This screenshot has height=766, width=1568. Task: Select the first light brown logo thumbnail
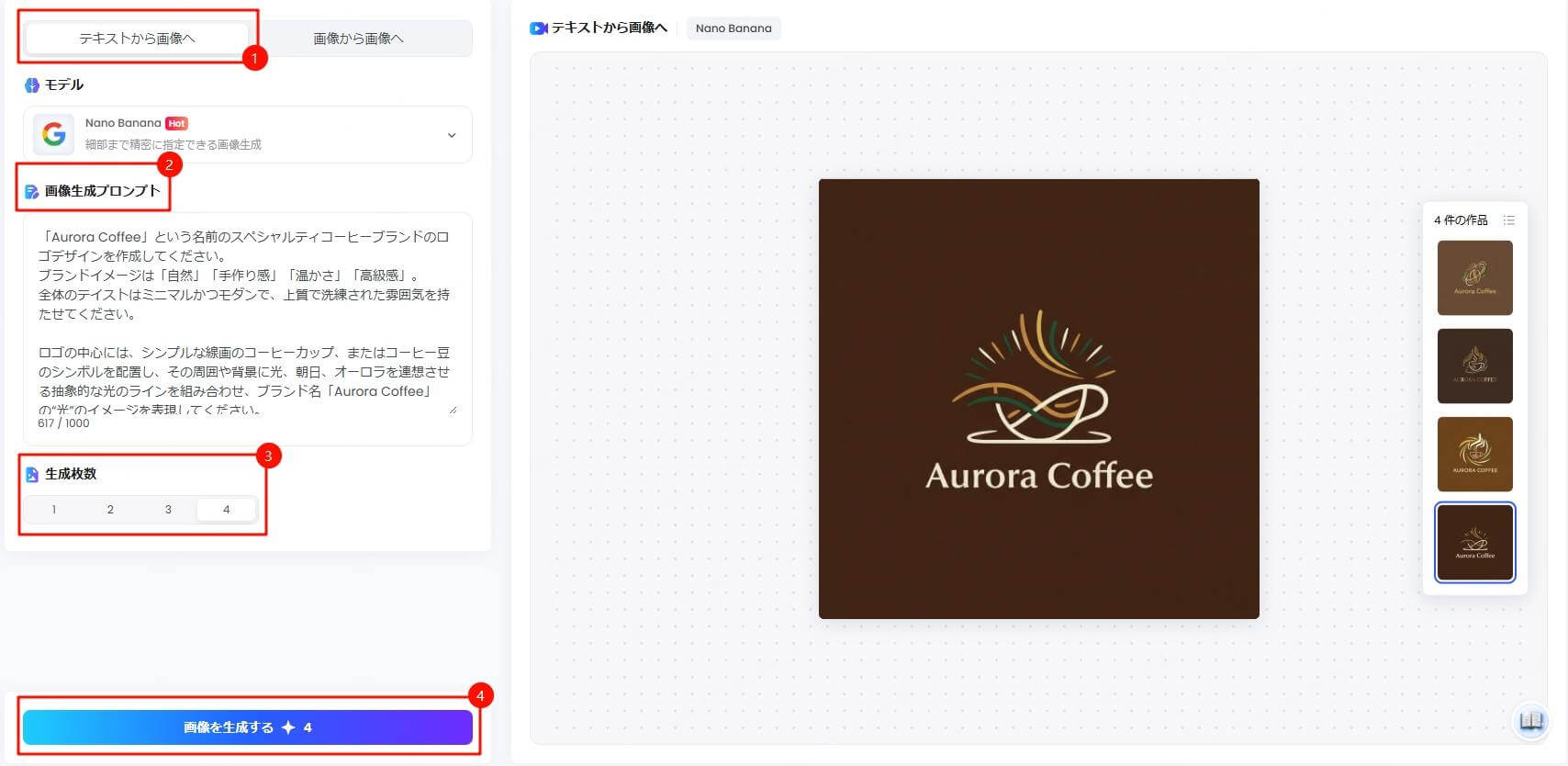pos(1474,277)
